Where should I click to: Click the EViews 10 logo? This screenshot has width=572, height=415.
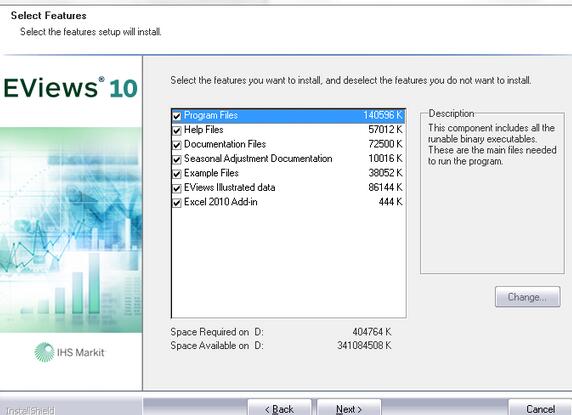(x=70, y=88)
